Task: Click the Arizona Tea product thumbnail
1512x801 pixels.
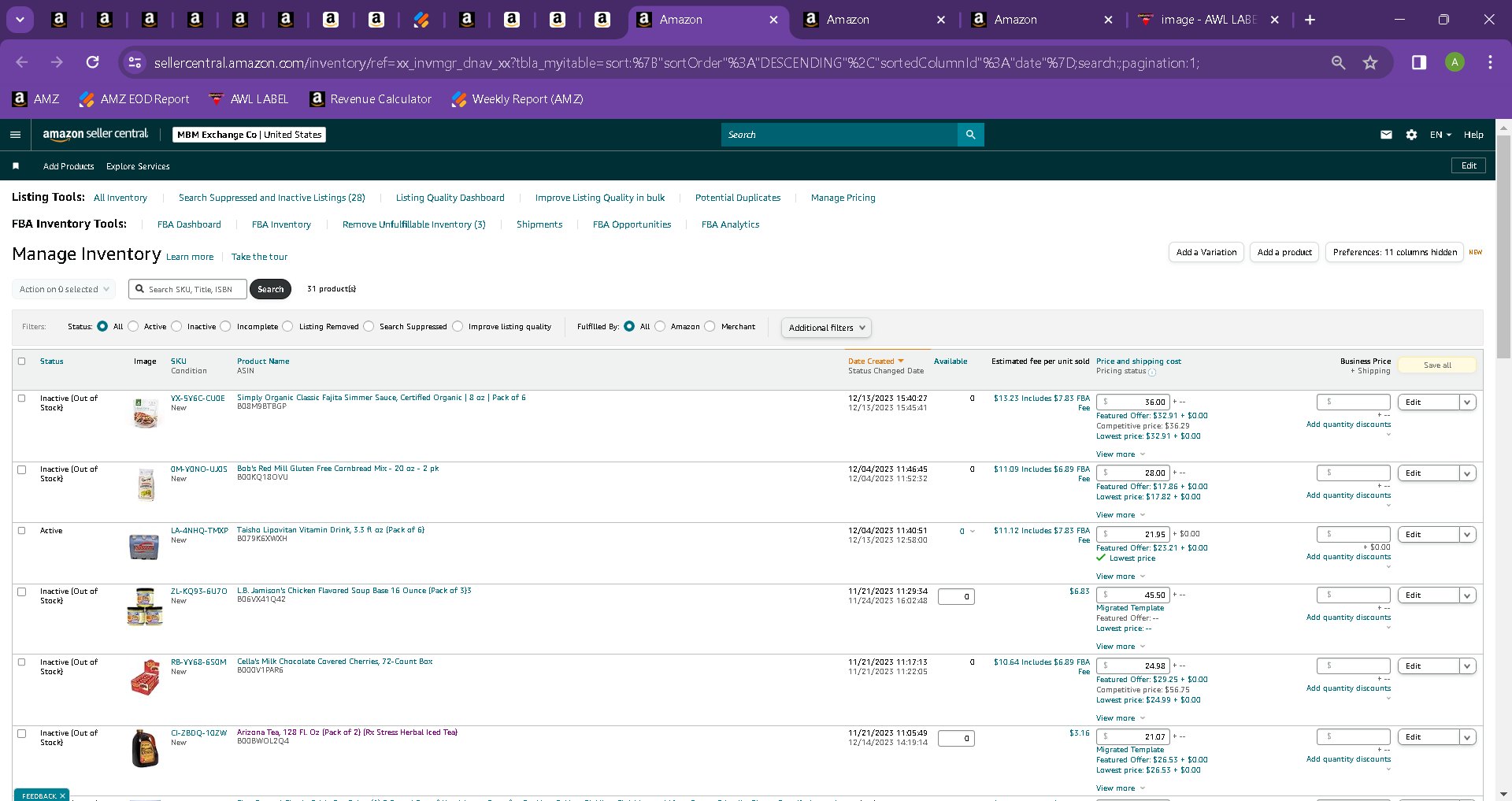Action: 145,748
